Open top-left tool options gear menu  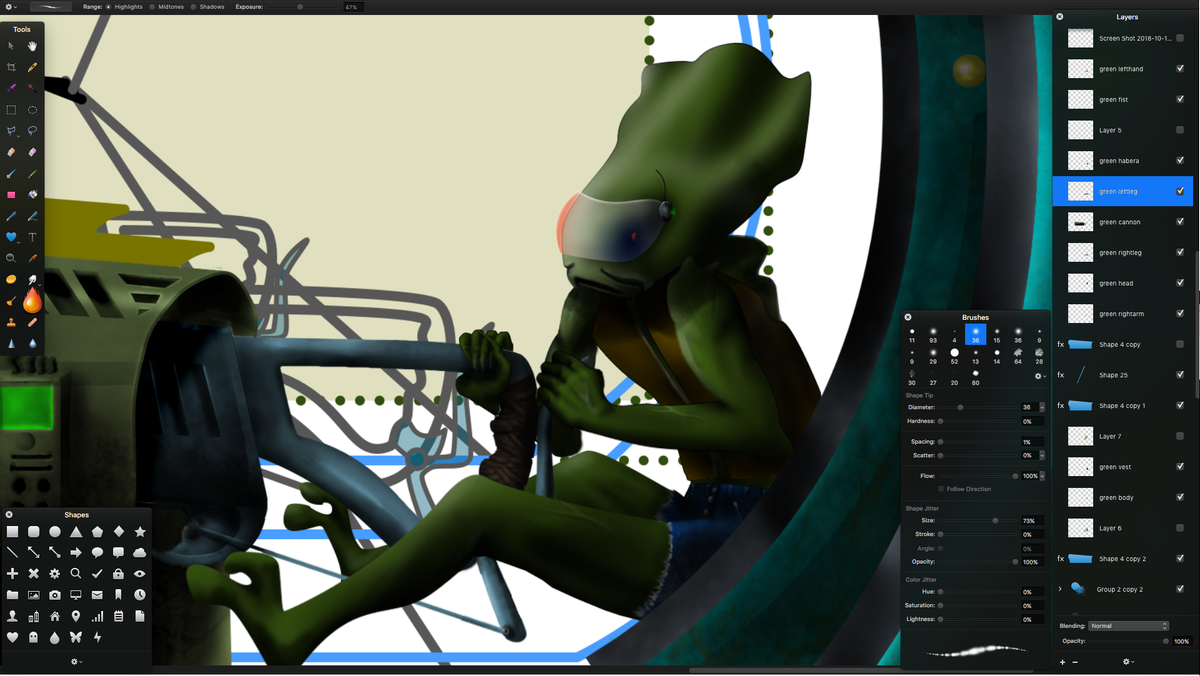point(11,6)
